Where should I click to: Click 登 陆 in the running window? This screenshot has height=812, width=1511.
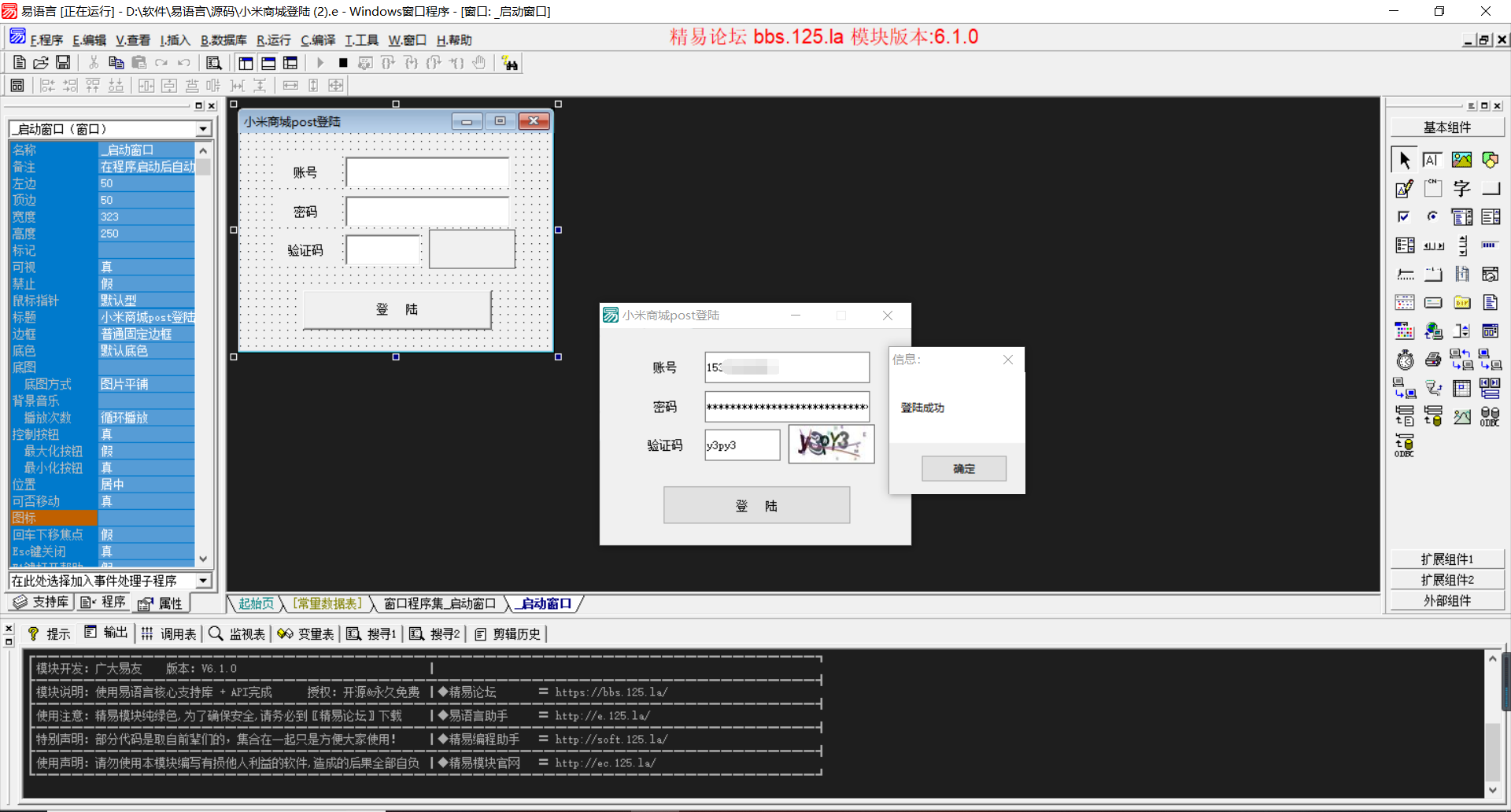pyautogui.click(x=756, y=505)
